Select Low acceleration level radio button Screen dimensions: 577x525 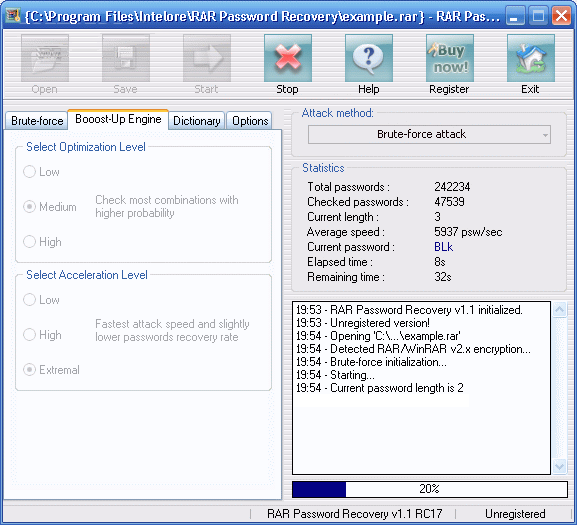[29, 299]
